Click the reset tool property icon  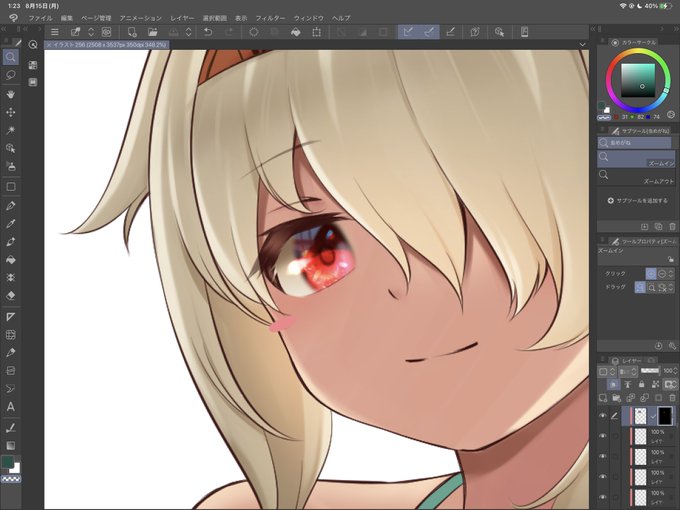(658, 346)
